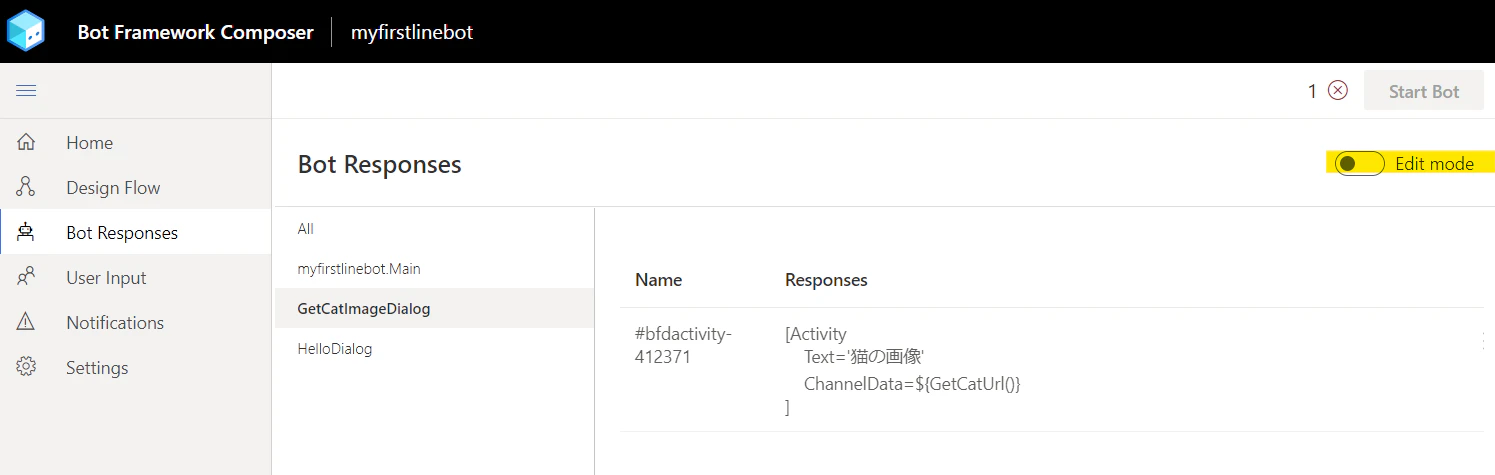This screenshot has width=1495, height=475.
Task: Click the #bfdactivity-412371 name cell
Action: point(683,346)
